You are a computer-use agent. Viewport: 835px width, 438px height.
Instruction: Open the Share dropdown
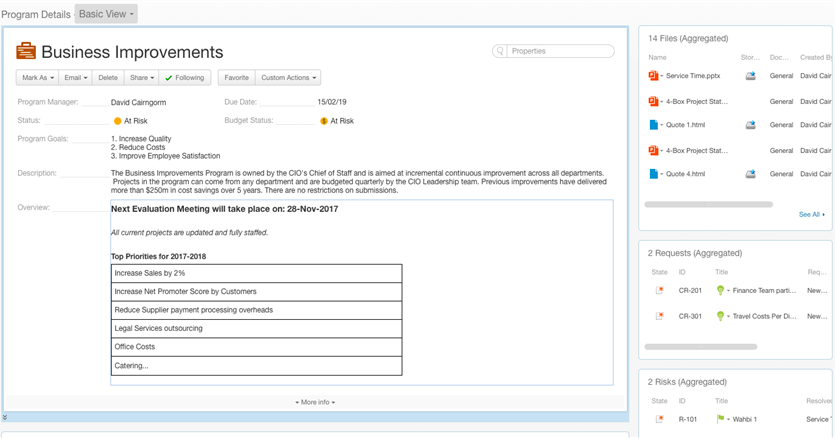coord(142,78)
